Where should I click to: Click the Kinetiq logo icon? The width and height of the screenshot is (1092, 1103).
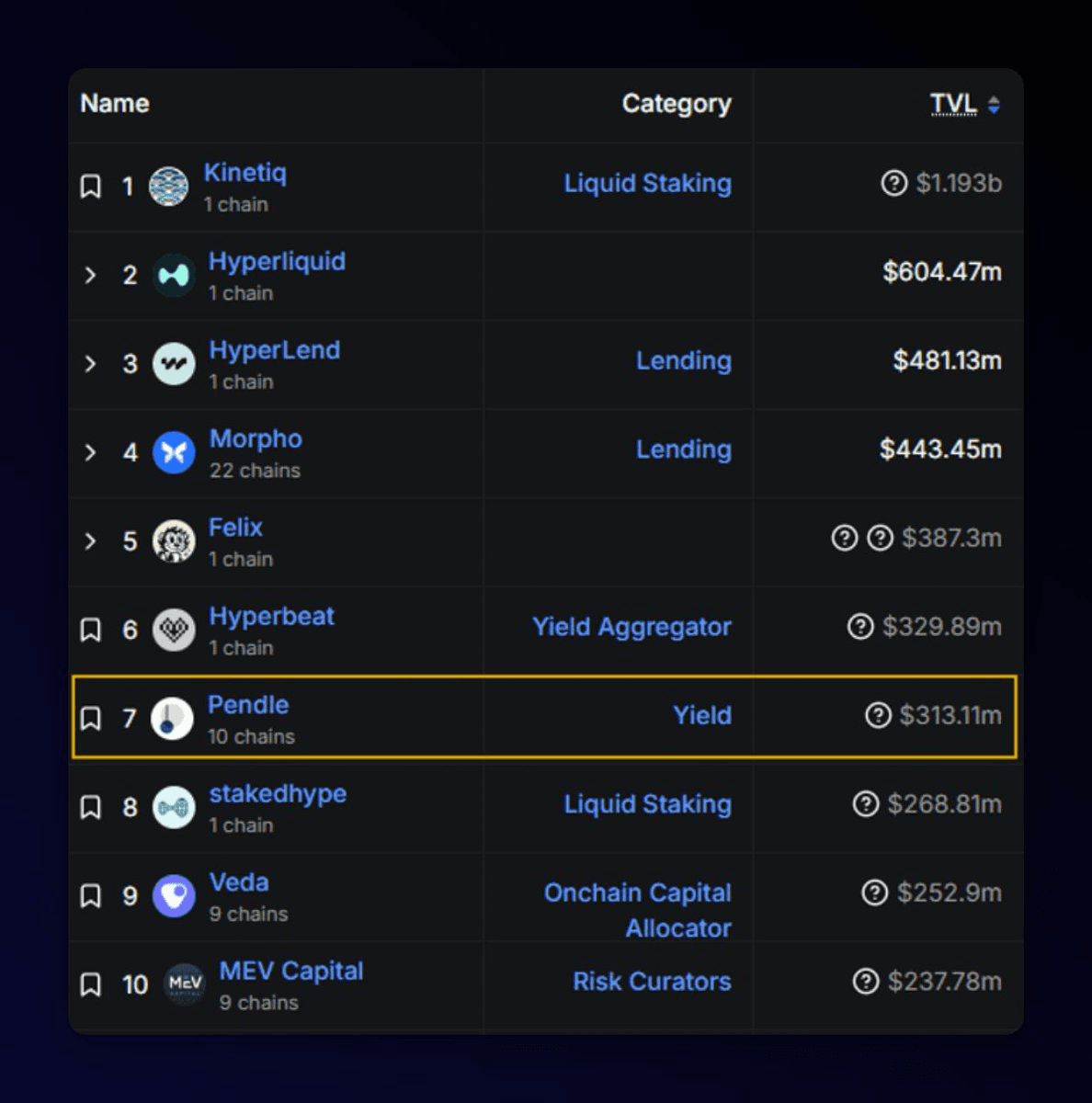coord(169,187)
